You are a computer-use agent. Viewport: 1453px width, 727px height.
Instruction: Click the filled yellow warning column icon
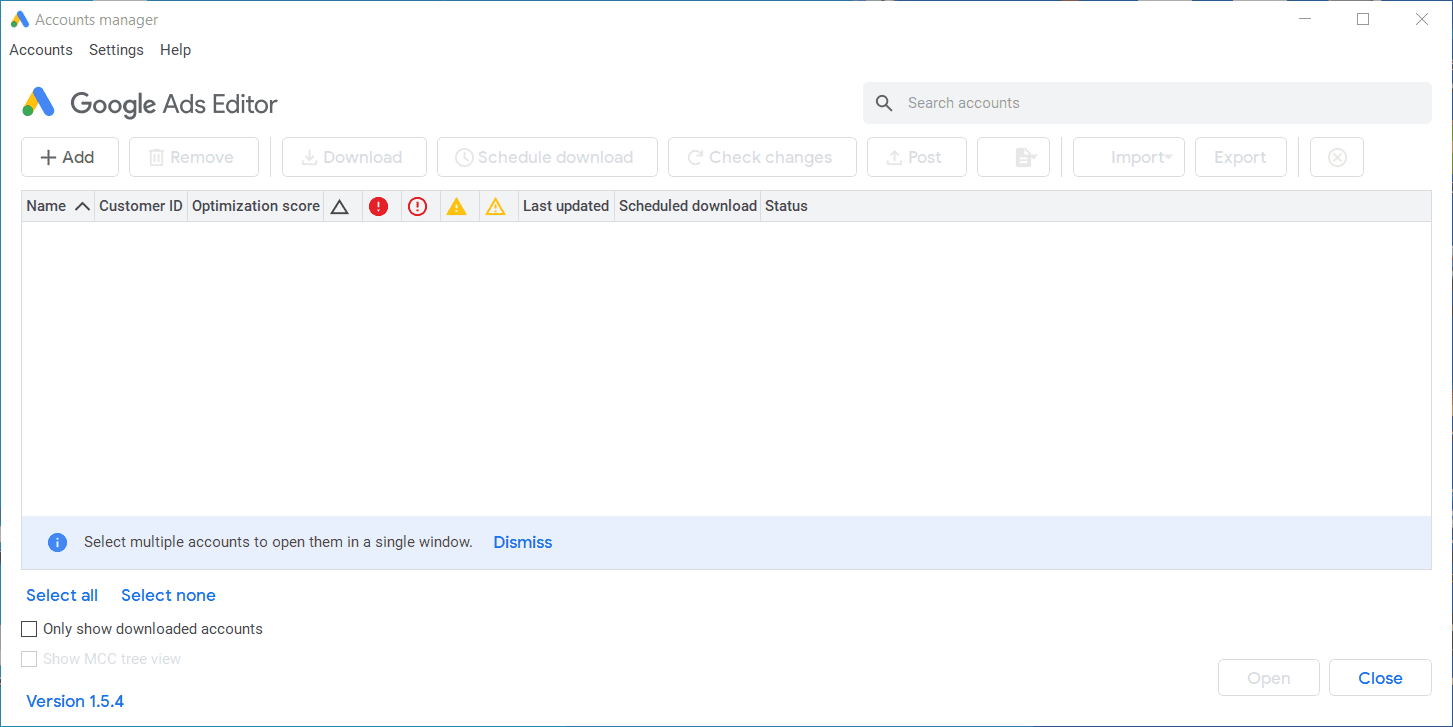pos(456,207)
